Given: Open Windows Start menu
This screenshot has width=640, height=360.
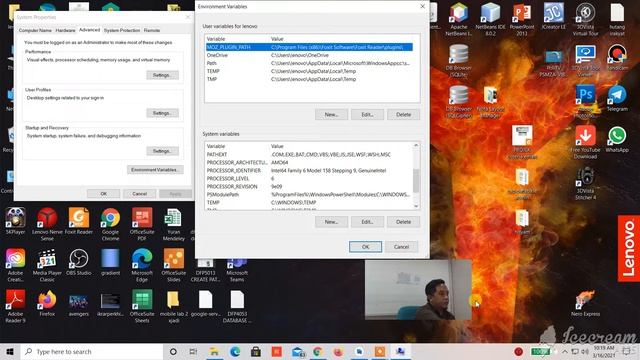Looking at the screenshot, I should [x=10, y=351].
